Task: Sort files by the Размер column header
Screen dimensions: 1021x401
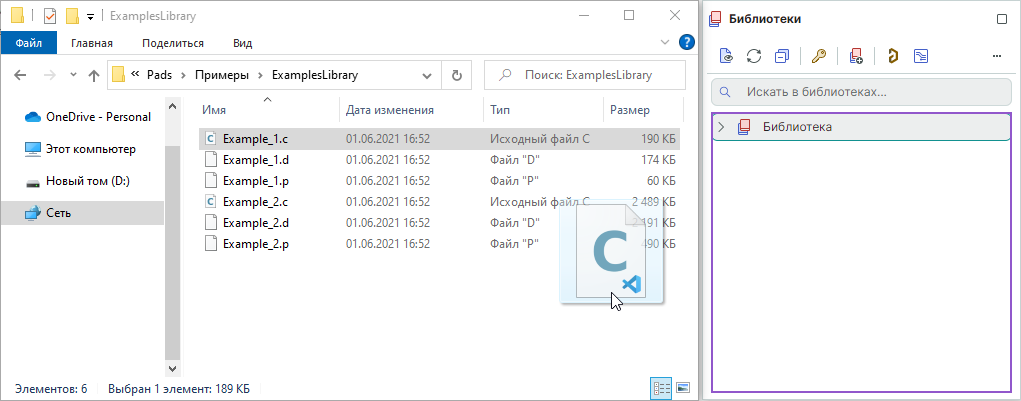Action: (630, 110)
